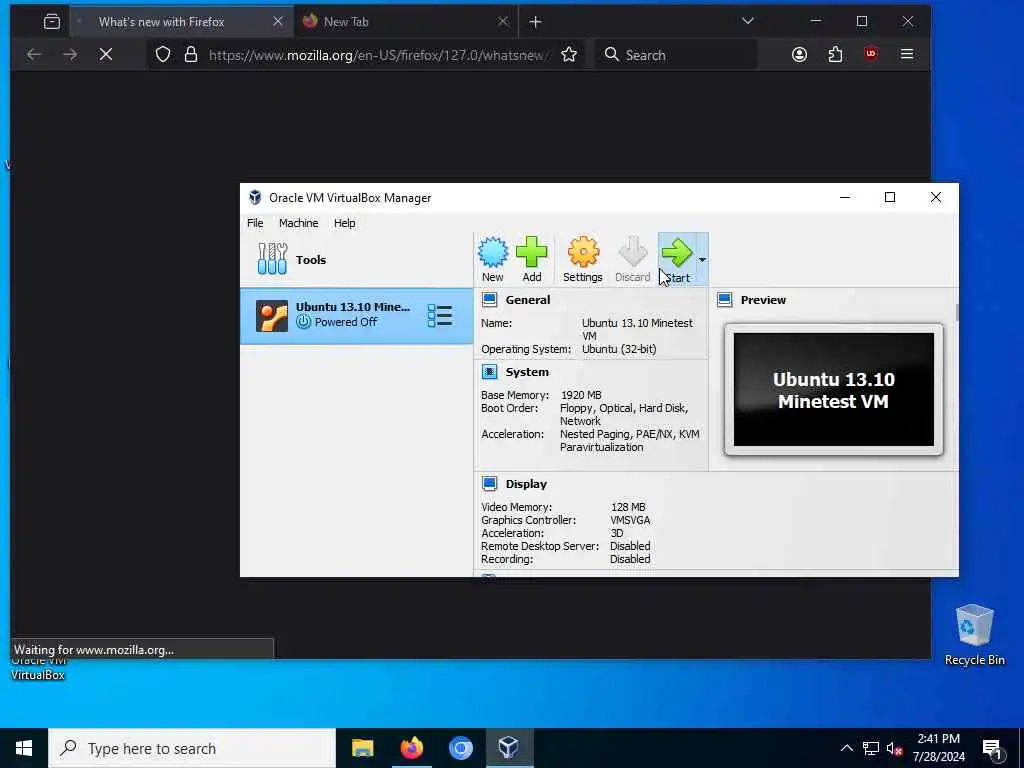
Task: Select Ubuntu 13.10 Minetest VM entry
Action: click(x=357, y=315)
